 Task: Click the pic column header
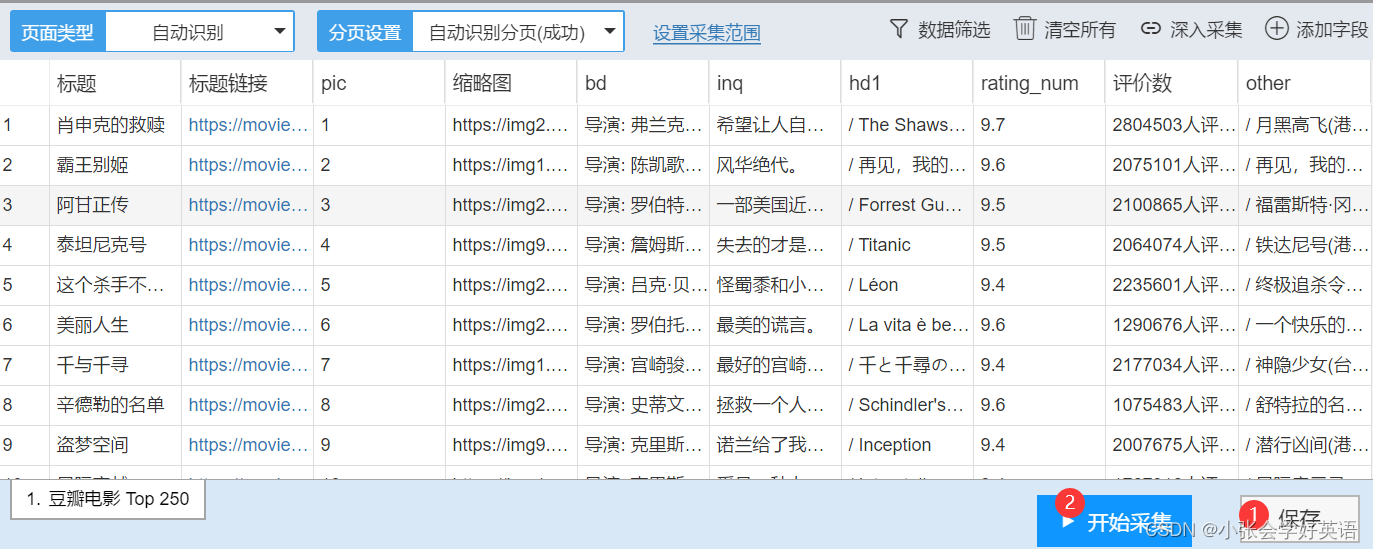[x=379, y=83]
